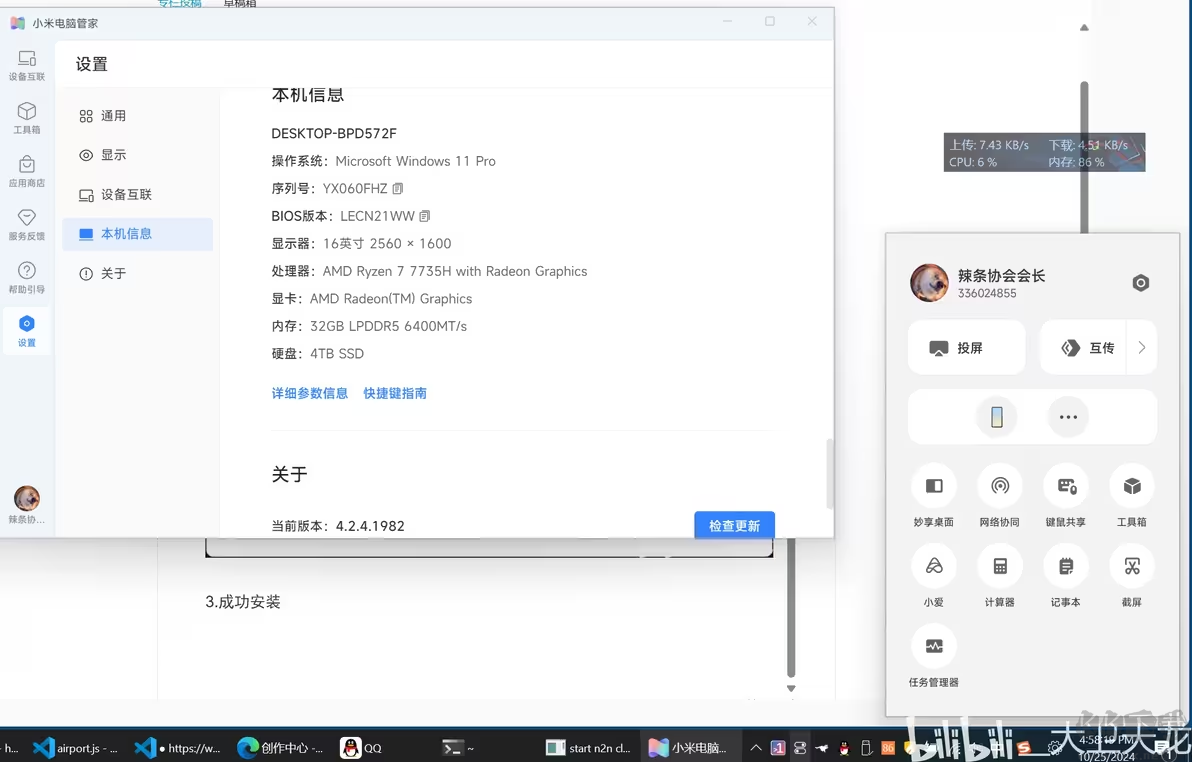
Task: Expand the system tray hidden icons chevron
Action: [x=756, y=748]
